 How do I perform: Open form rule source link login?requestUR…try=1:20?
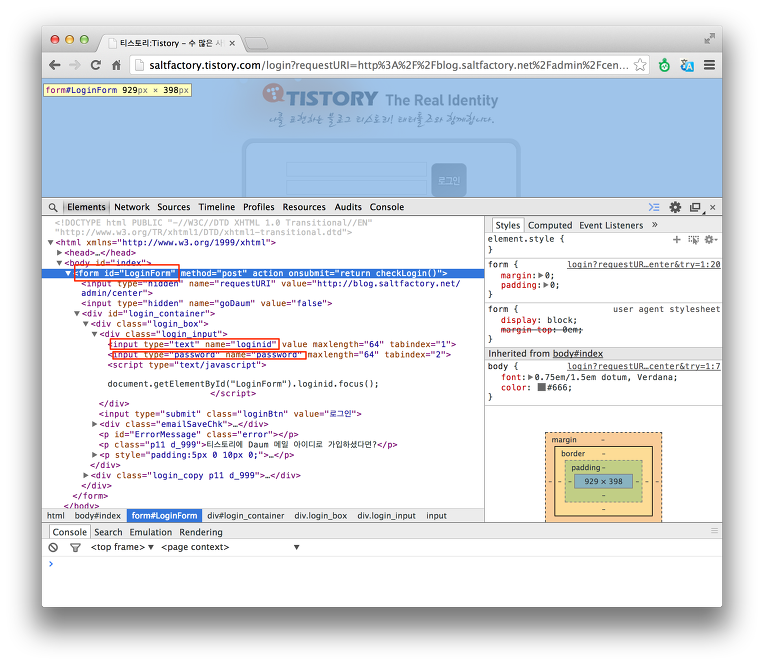(644, 265)
